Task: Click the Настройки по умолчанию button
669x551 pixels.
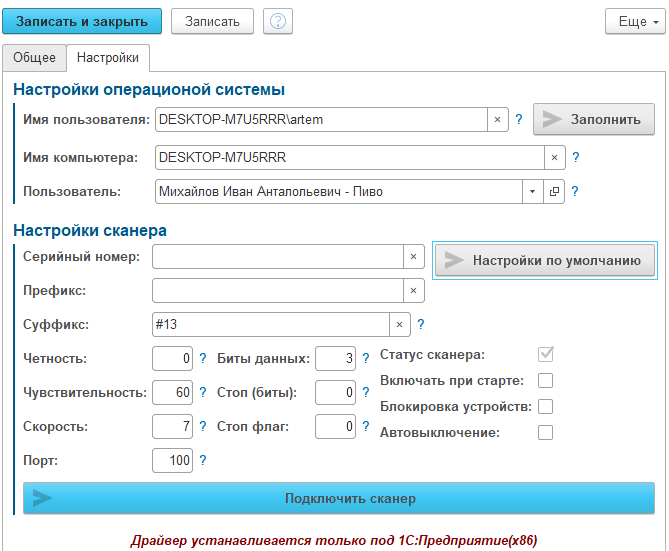Action: coord(545,260)
